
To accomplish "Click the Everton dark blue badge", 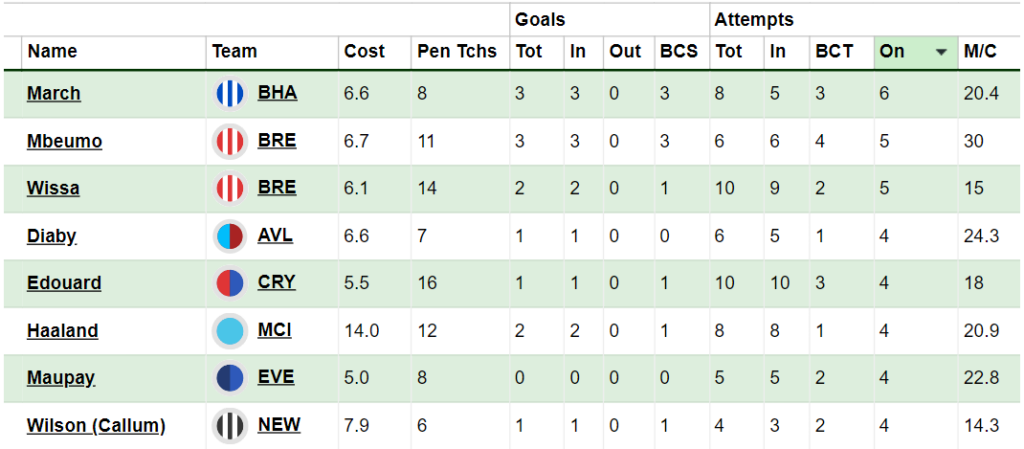I will 230,378.
